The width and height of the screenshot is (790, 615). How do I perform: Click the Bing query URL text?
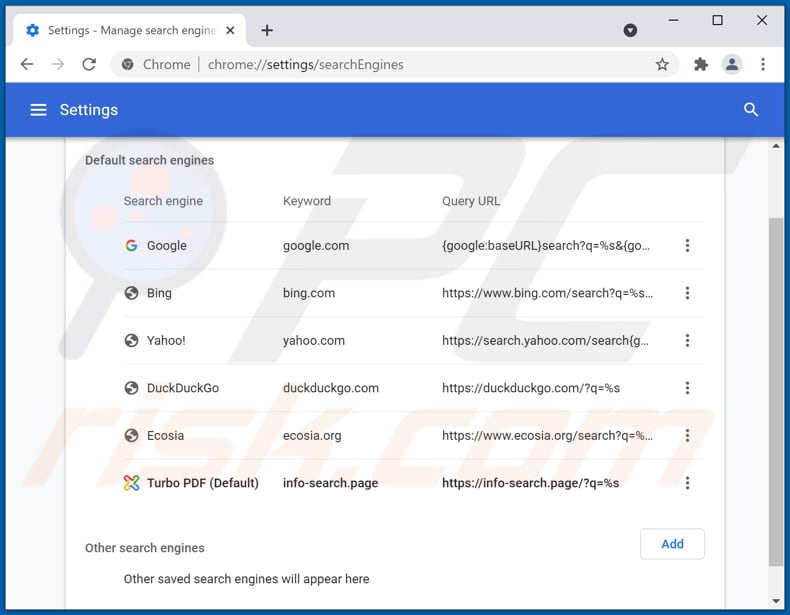coord(548,293)
